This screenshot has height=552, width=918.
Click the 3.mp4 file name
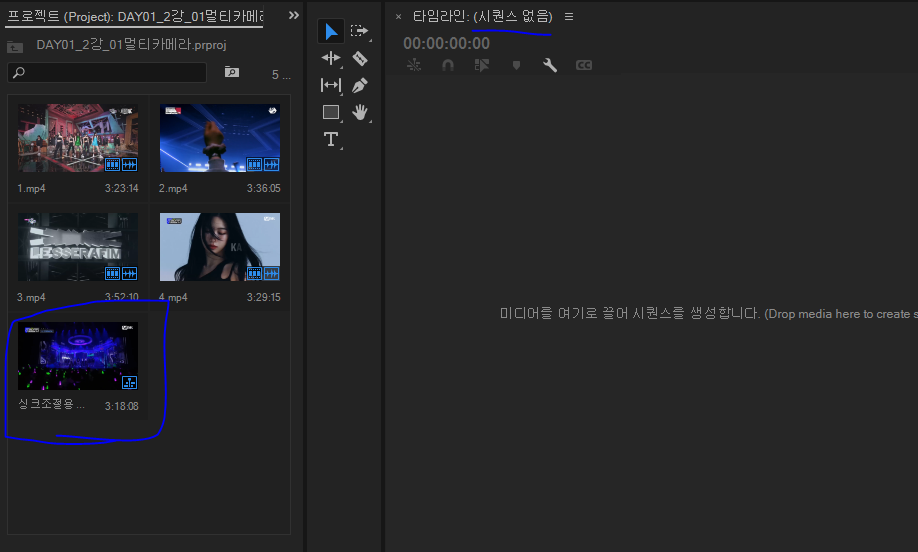(x=31, y=297)
